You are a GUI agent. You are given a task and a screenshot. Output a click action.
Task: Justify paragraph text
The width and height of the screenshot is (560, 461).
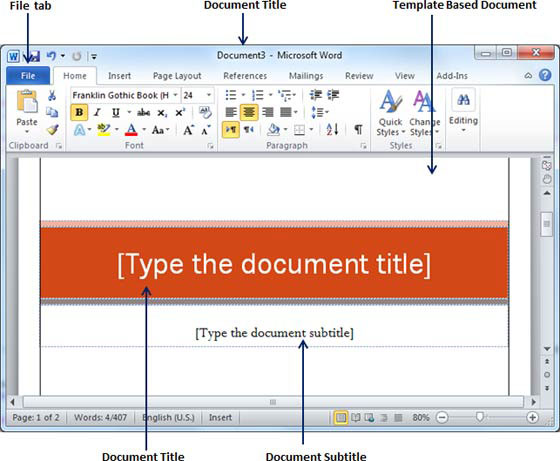click(286, 112)
